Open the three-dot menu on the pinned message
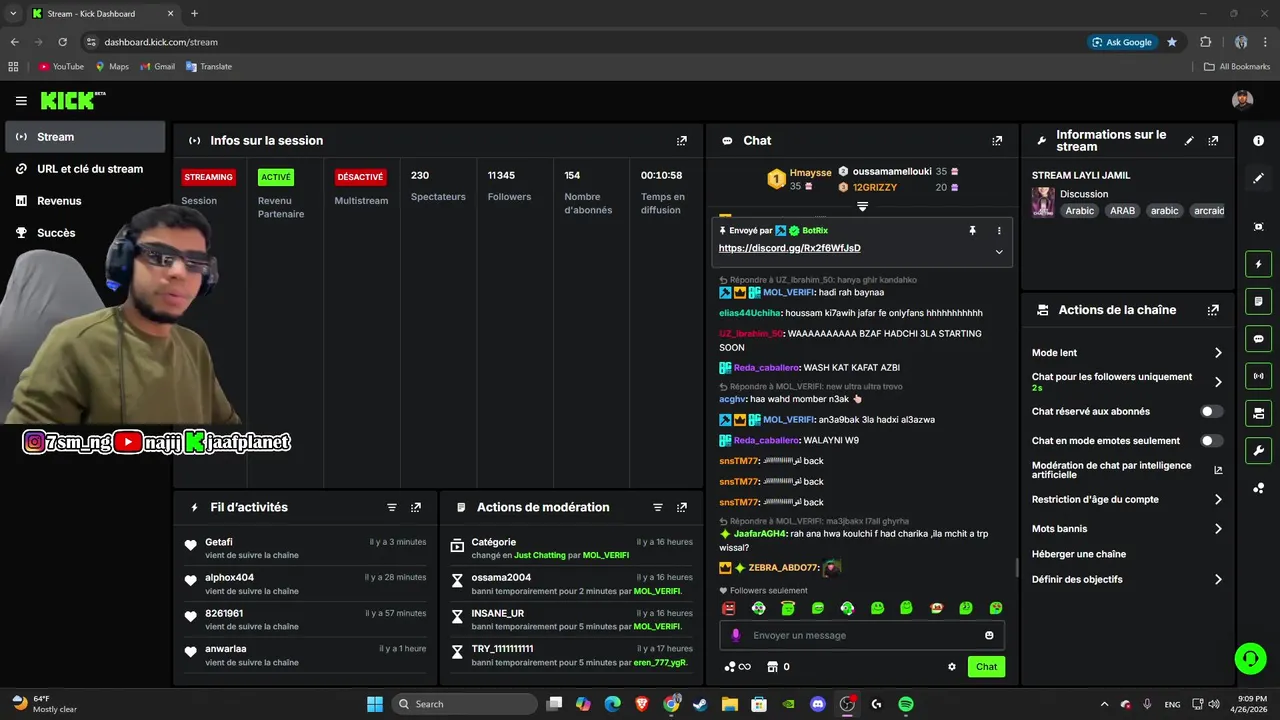 pos(999,231)
